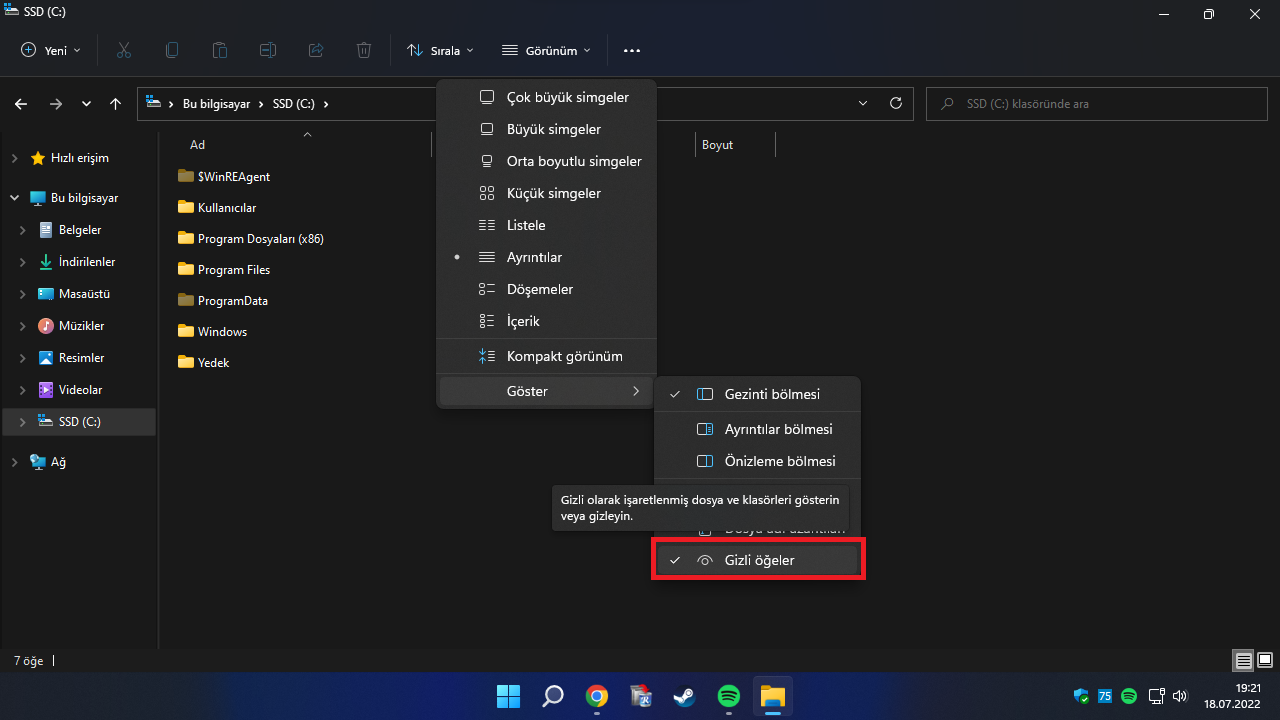Select the ProgramData folder
Viewport: 1280px width, 720px height.
click(x=232, y=300)
